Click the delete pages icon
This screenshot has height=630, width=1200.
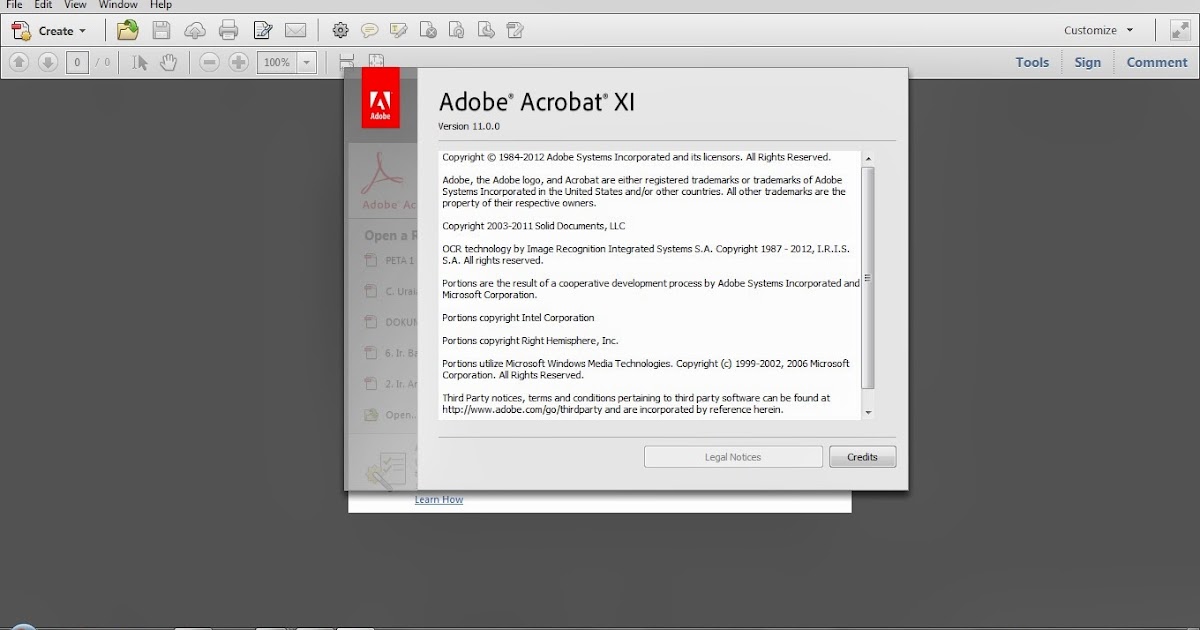(427, 30)
